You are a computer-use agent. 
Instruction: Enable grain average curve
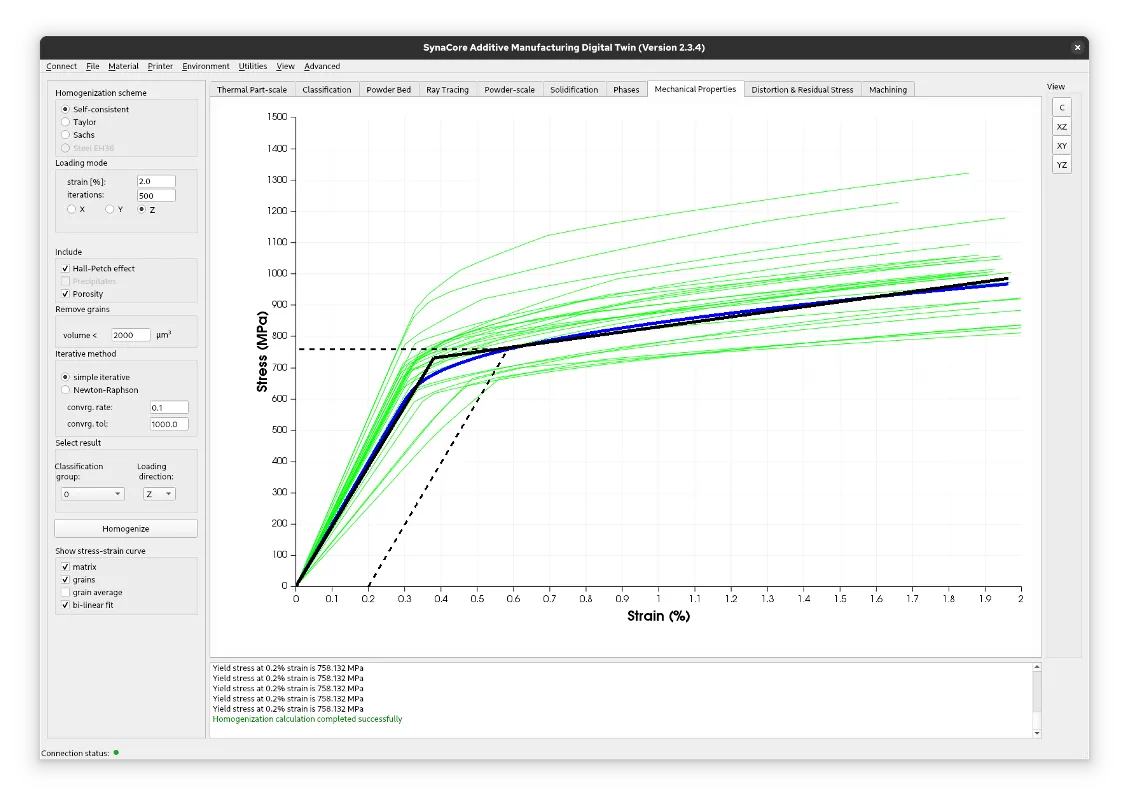click(x=66, y=592)
